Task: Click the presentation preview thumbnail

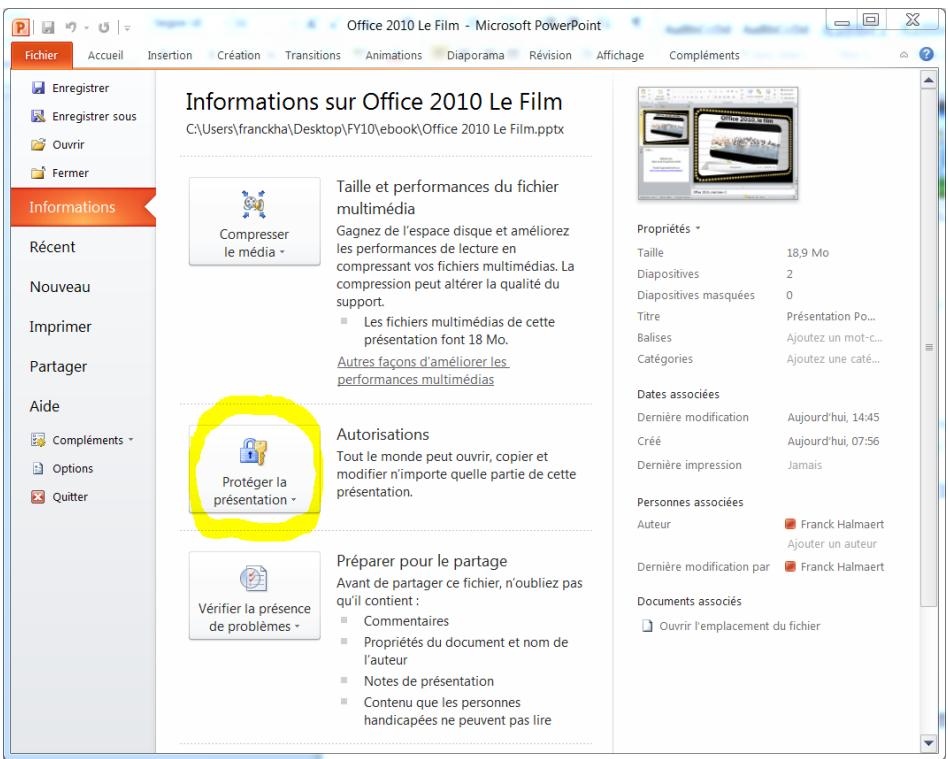Action: point(718,143)
